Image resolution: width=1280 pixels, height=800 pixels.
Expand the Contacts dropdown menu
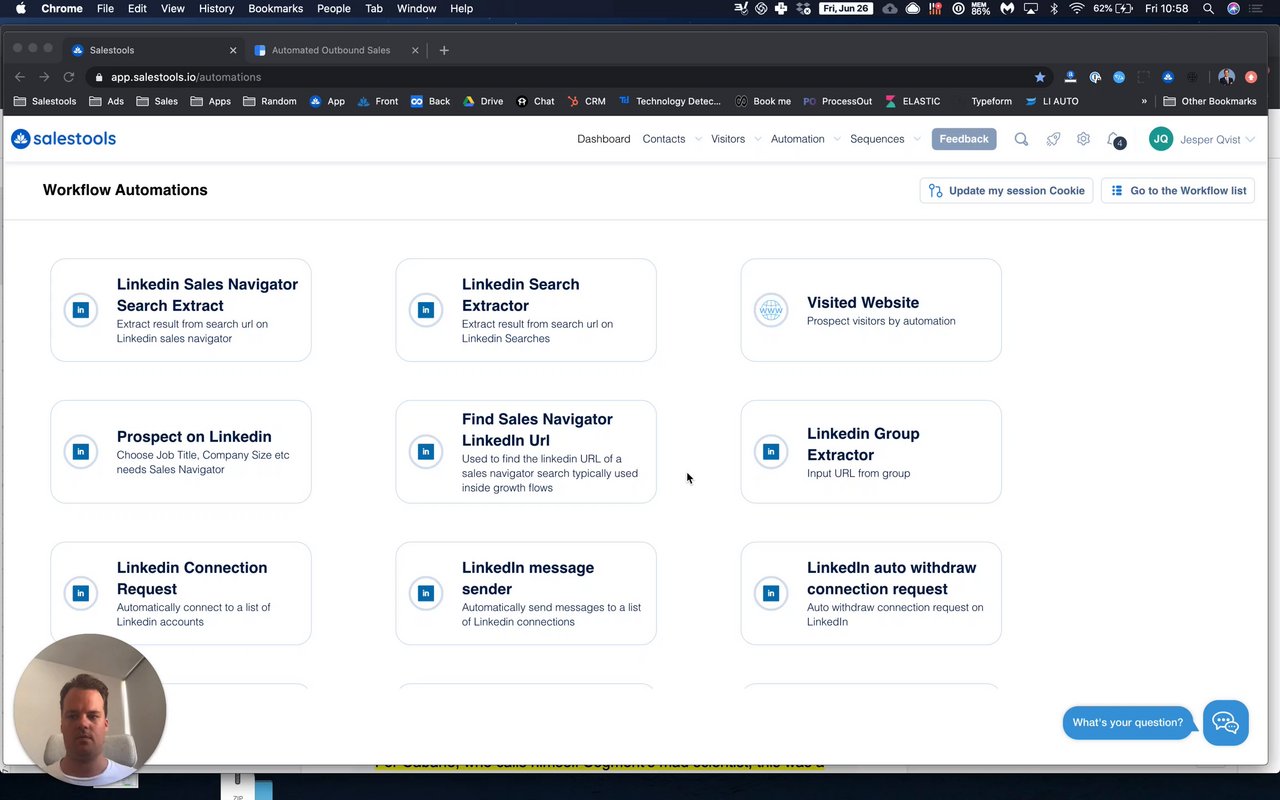pyautogui.click(x=671, y=139)
